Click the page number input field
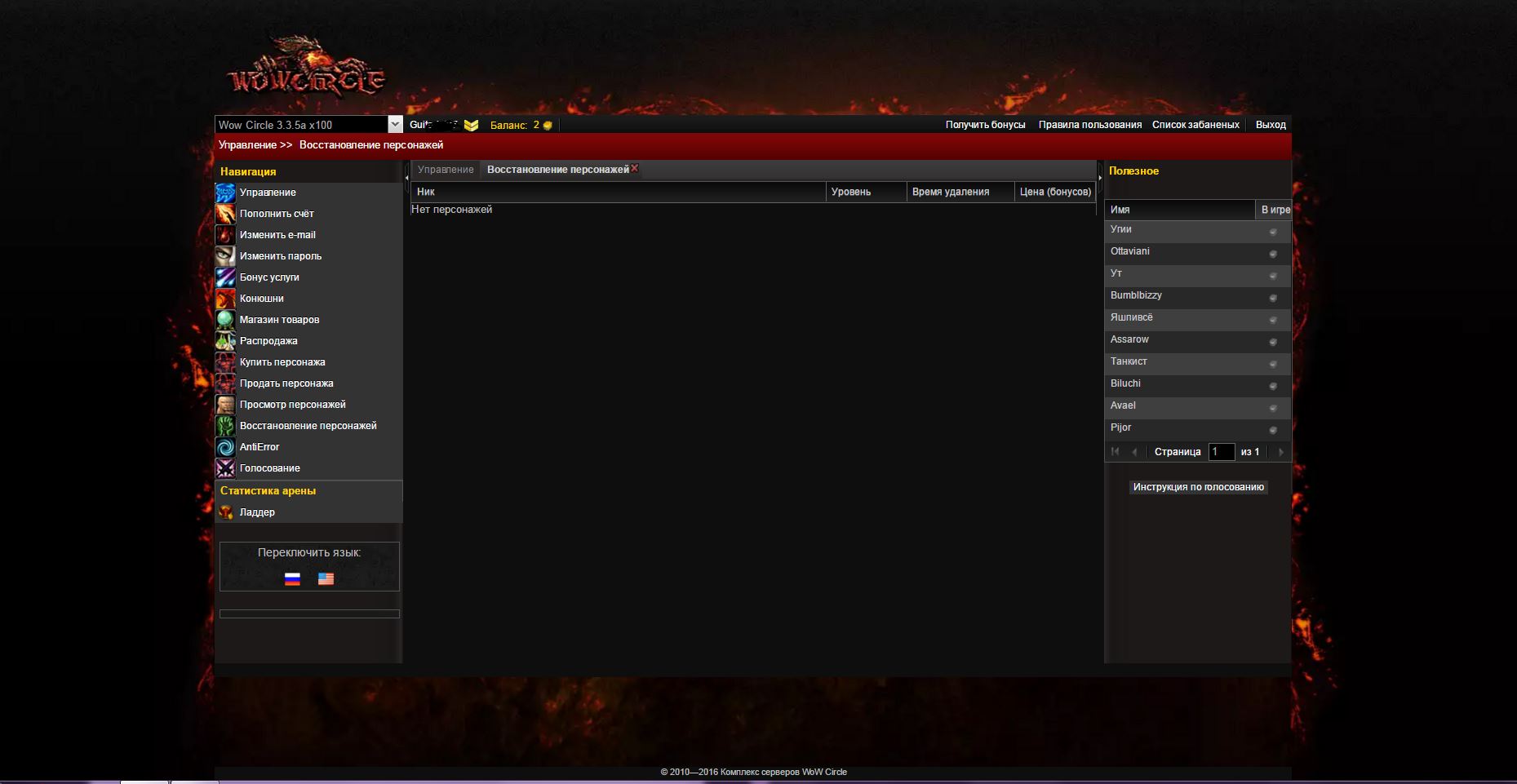 [1221, 452]
